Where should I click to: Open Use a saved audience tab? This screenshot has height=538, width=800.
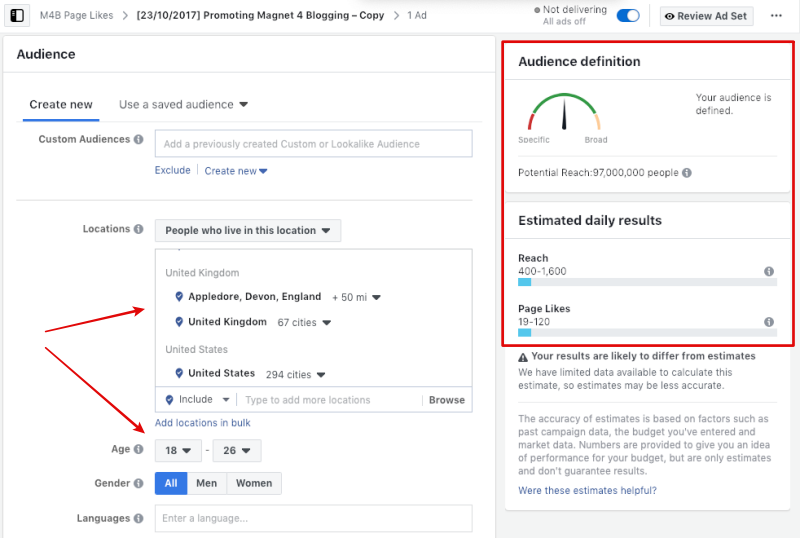pos(183,105)
